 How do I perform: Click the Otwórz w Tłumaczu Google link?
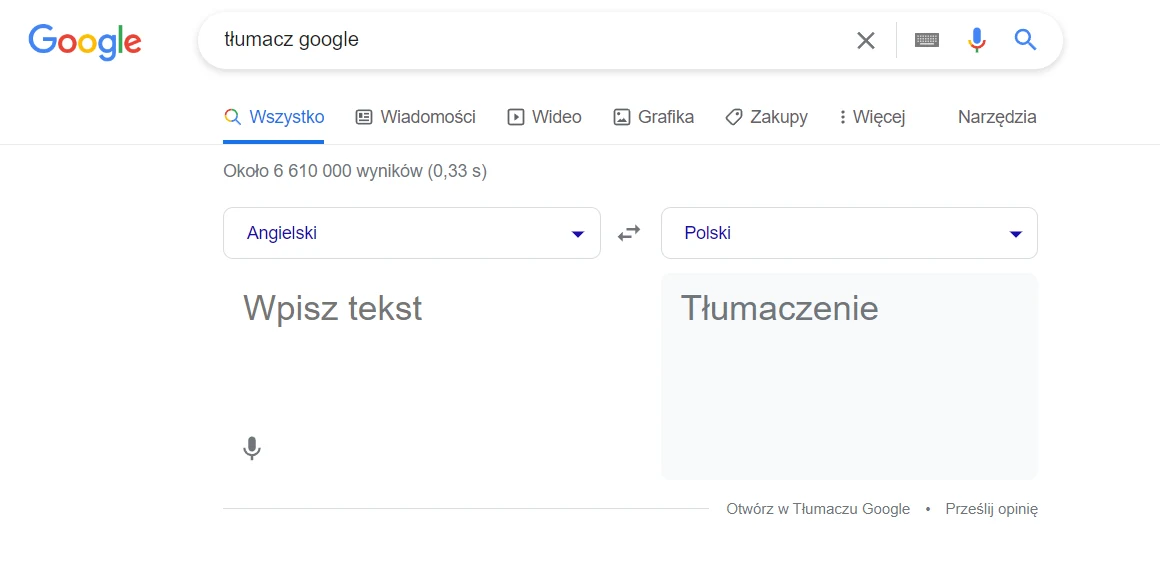click(x=818, y=509)
